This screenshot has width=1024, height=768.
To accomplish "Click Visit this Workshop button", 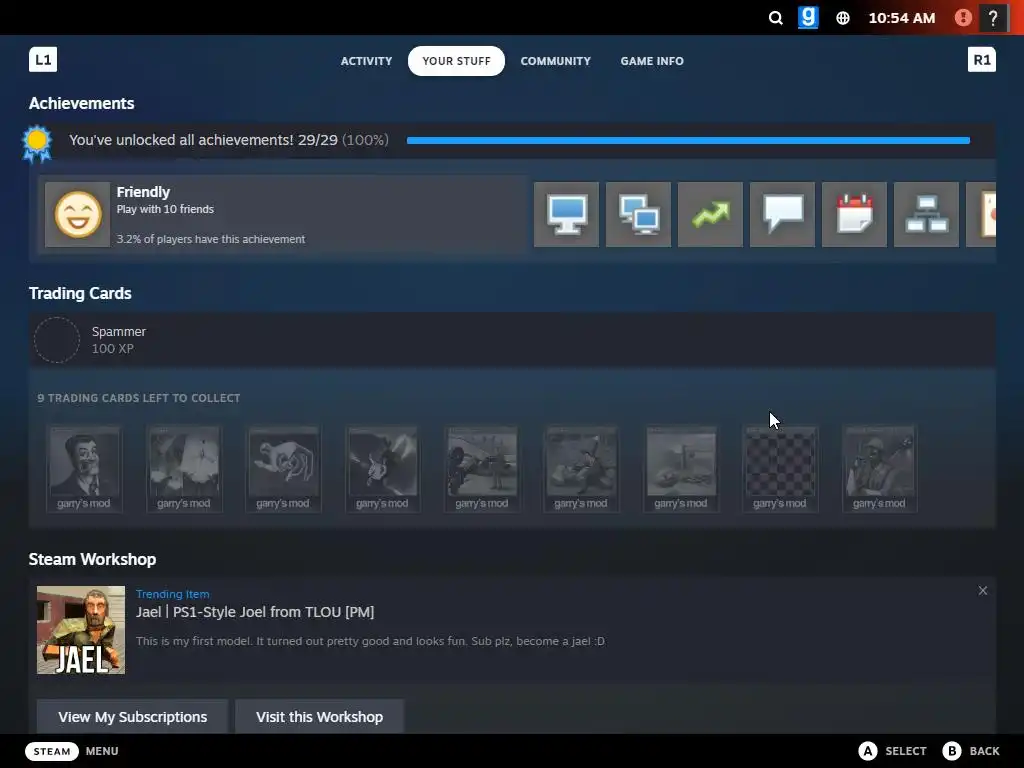I will coord(319,716).
